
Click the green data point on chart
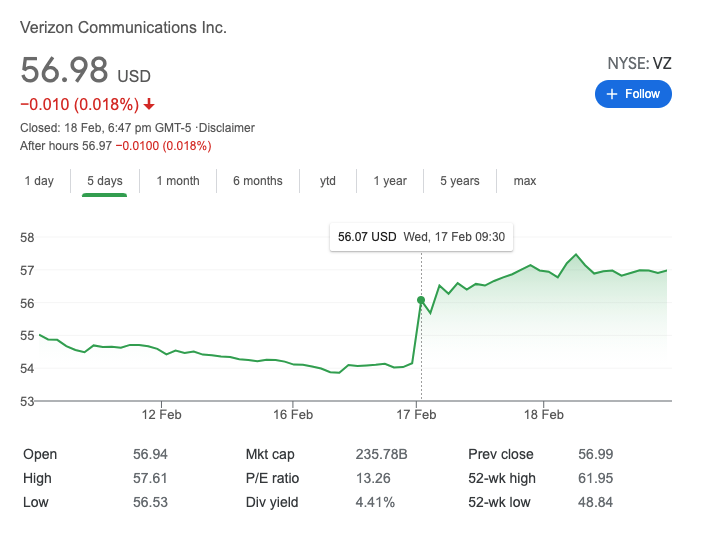point(421,300)
